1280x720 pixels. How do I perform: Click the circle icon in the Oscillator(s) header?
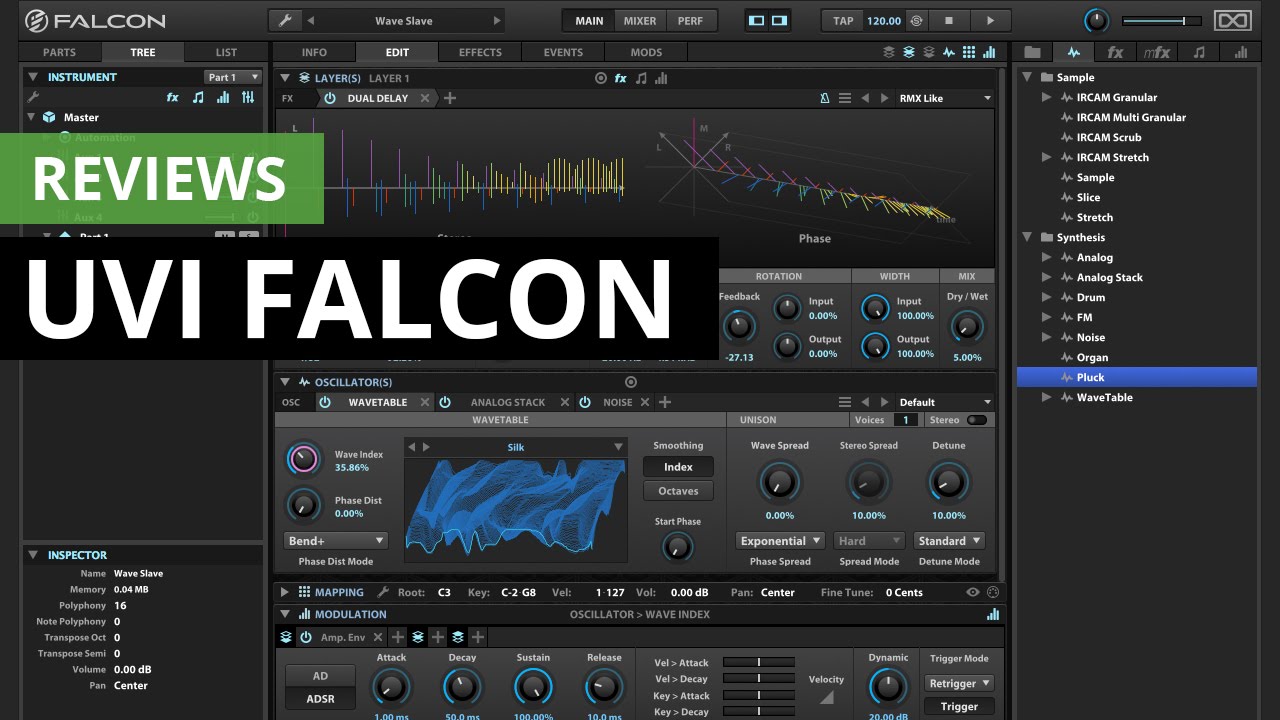click(631, 382)
